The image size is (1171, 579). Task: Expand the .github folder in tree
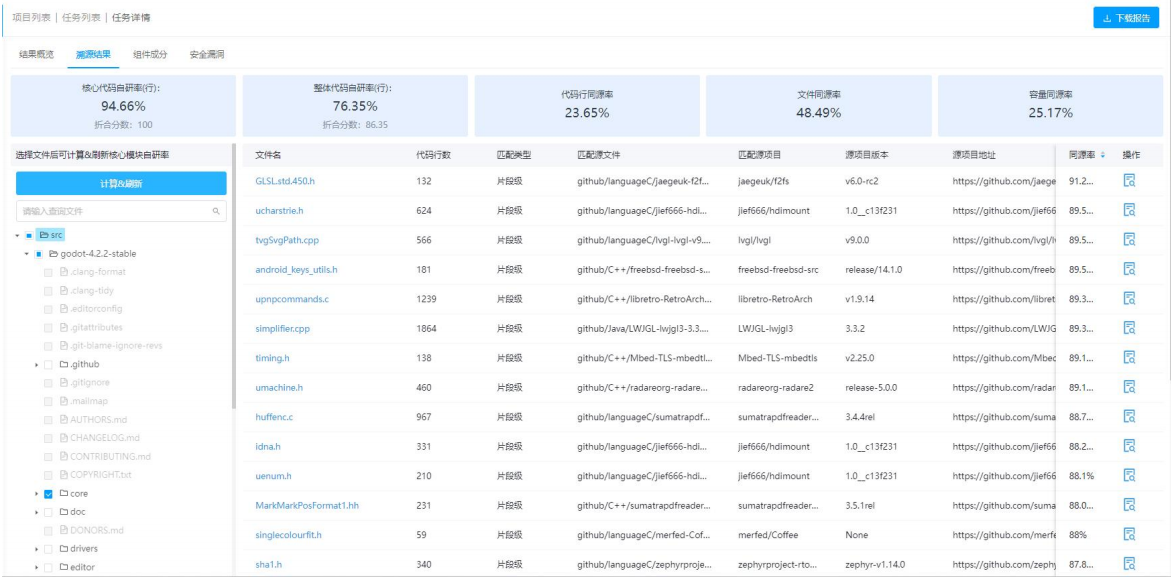coord(37,365)
